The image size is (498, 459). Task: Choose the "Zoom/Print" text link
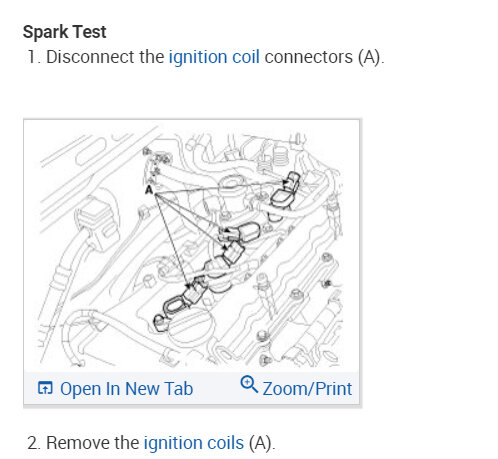[x=307, y=389]
